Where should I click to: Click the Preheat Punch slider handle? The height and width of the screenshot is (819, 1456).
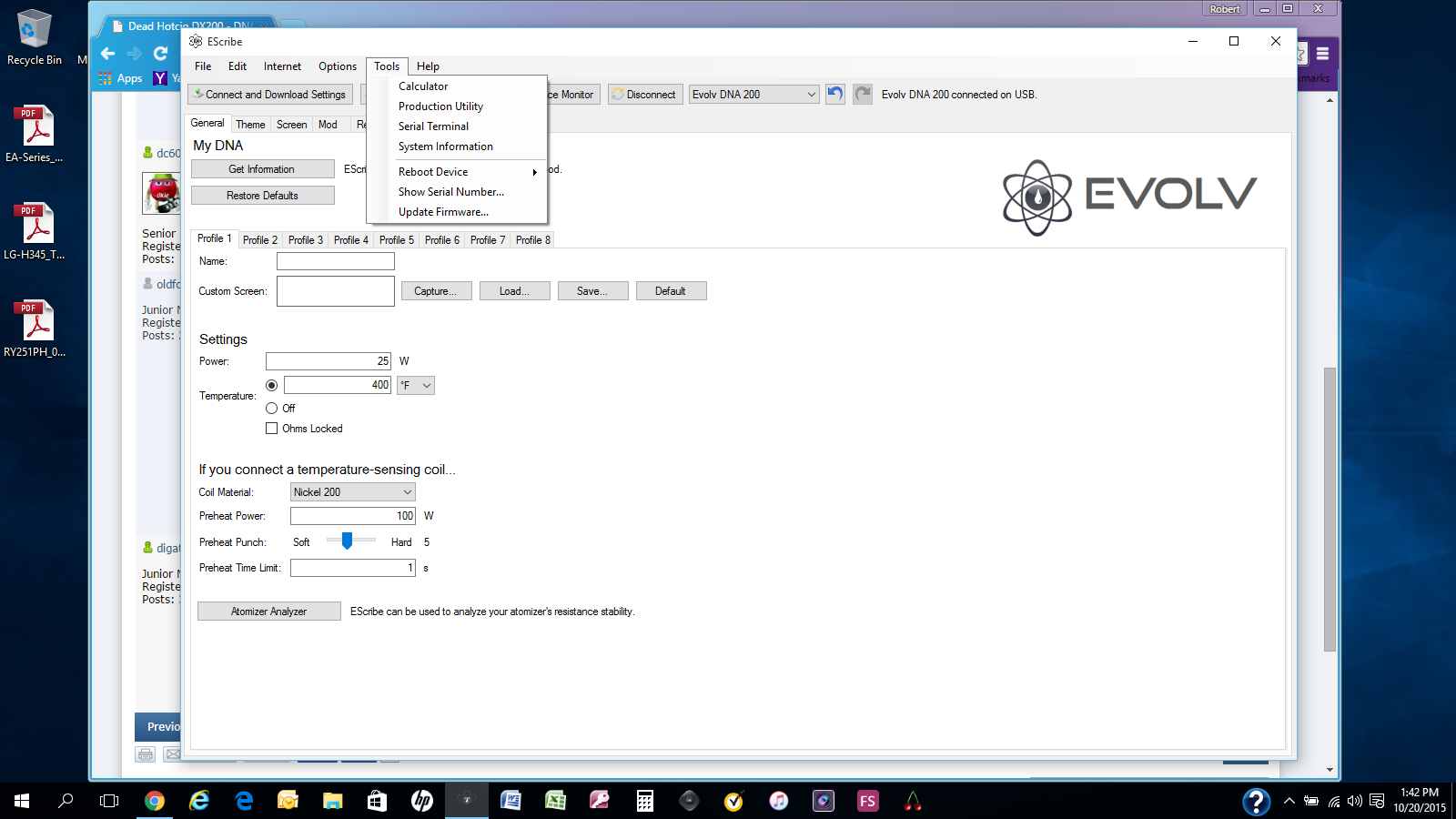point(347,541)
